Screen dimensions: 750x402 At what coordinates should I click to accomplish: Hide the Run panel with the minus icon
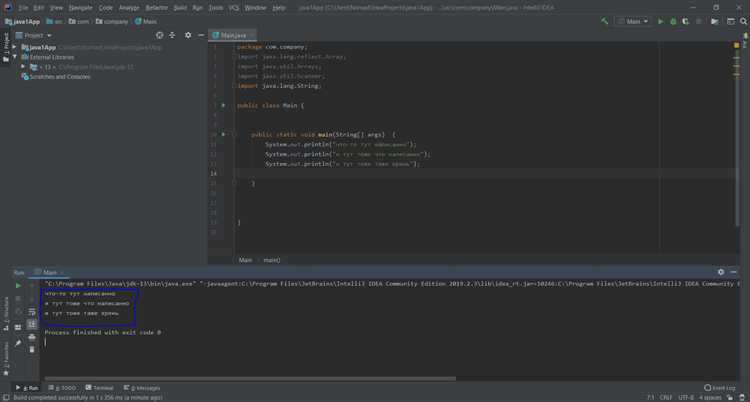pos(734,272)
